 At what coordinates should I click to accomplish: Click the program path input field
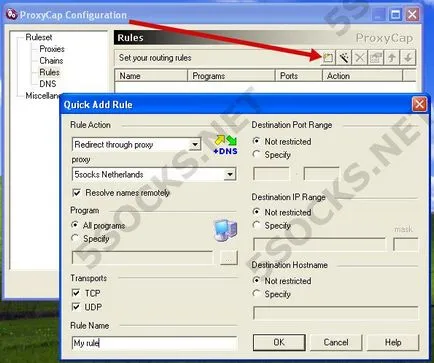pyautogui.click(x=142, y=258)
